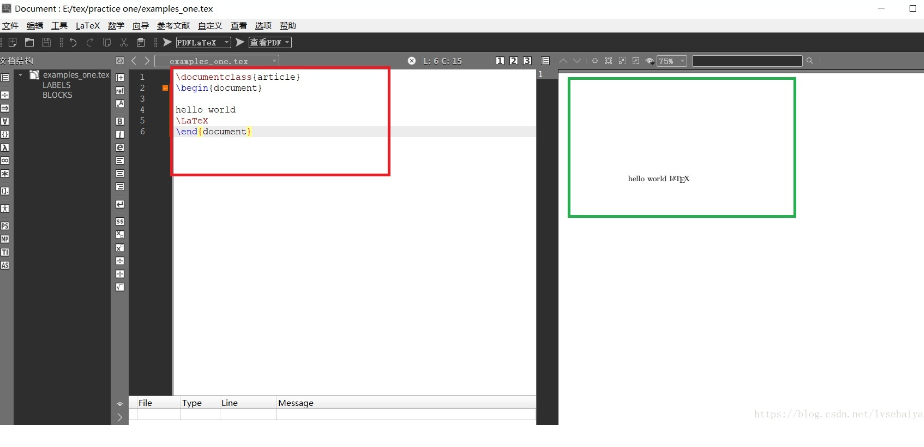Click page 1 marker in PDF viewer
The height and width of the screenshot is (447, 924).
pyautogui.click(x=540, y=74)
